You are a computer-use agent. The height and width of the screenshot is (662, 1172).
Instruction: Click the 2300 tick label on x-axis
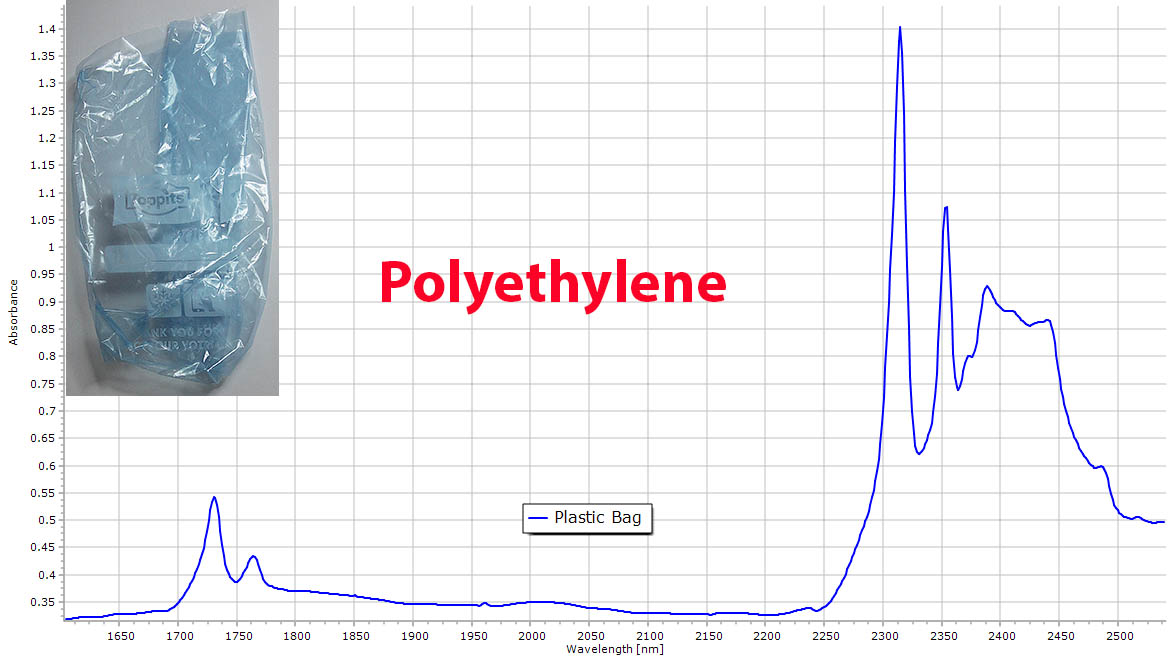[x=883, y=636]
